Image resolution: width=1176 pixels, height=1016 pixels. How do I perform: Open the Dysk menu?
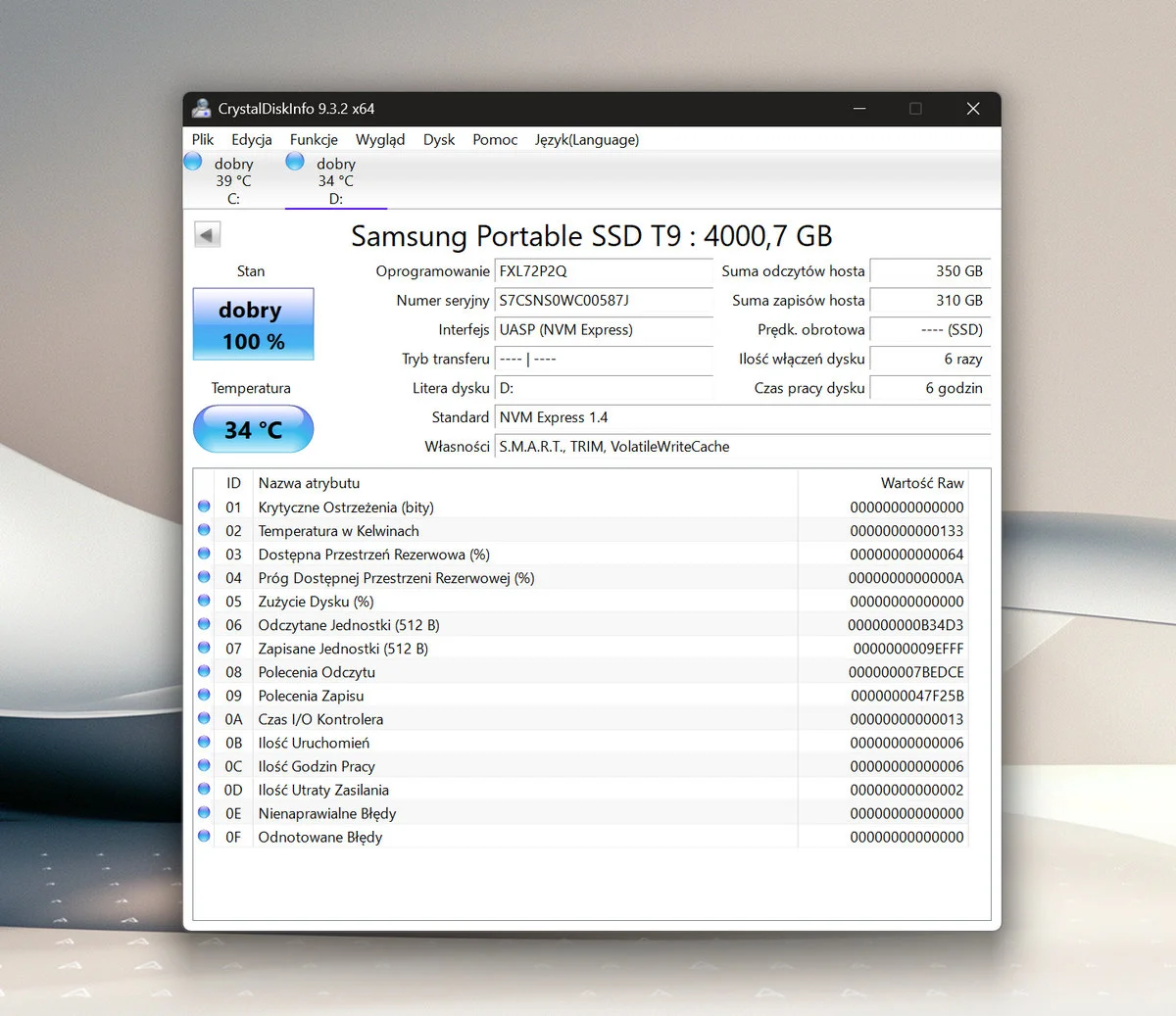[438, 140]
